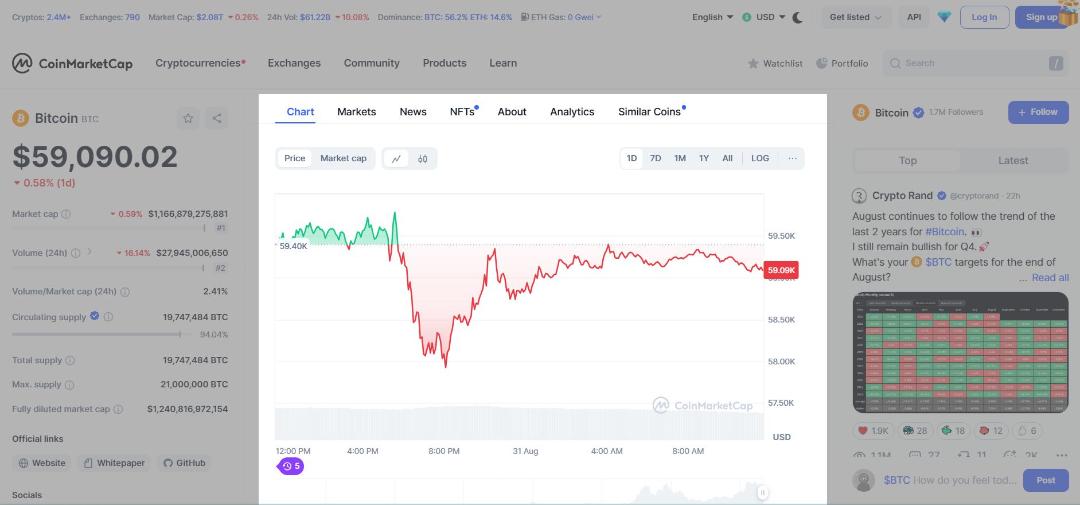Toggle dark mode moon icon
The image size is (1080, 505).
pyautogui.click(x=798, y=17)
